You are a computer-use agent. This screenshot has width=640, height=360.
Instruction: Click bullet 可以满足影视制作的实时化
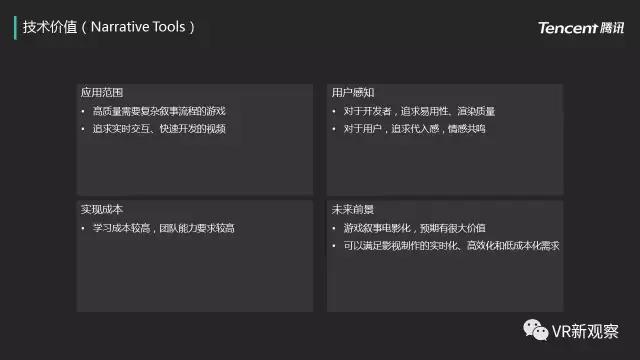pos(451,246)
